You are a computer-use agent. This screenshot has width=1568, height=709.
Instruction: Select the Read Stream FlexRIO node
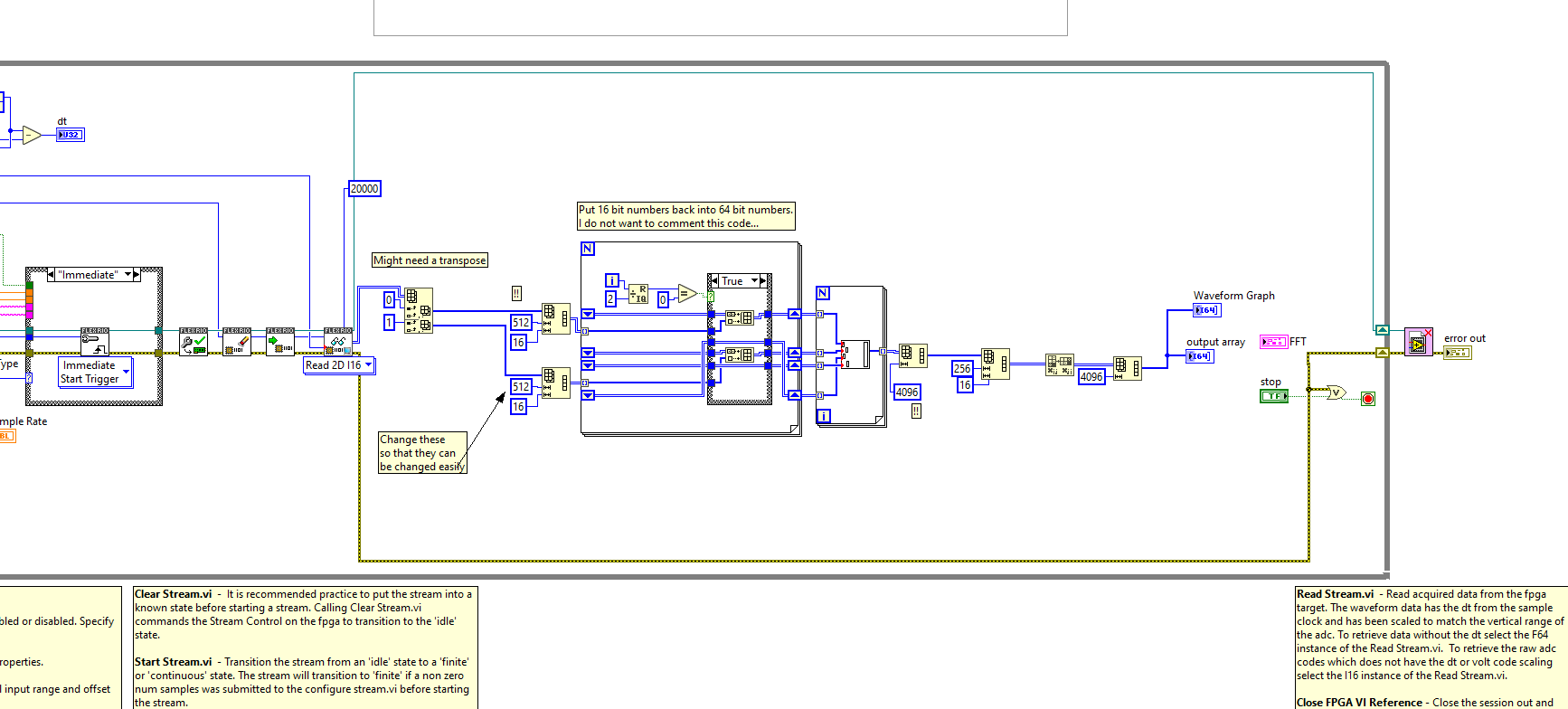pyautogui.click(x=337, y=342)
